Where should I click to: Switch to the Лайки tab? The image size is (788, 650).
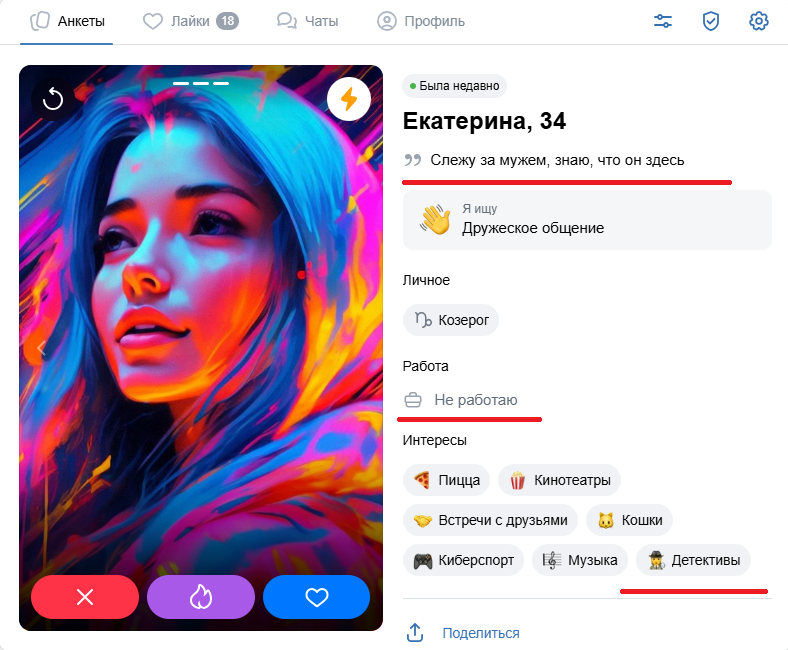point(190,21)
